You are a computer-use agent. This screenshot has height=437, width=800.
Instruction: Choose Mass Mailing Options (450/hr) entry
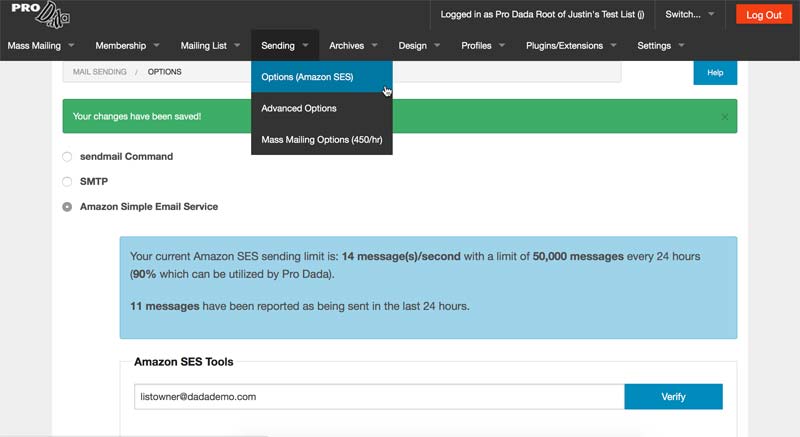tap(321, 139)
